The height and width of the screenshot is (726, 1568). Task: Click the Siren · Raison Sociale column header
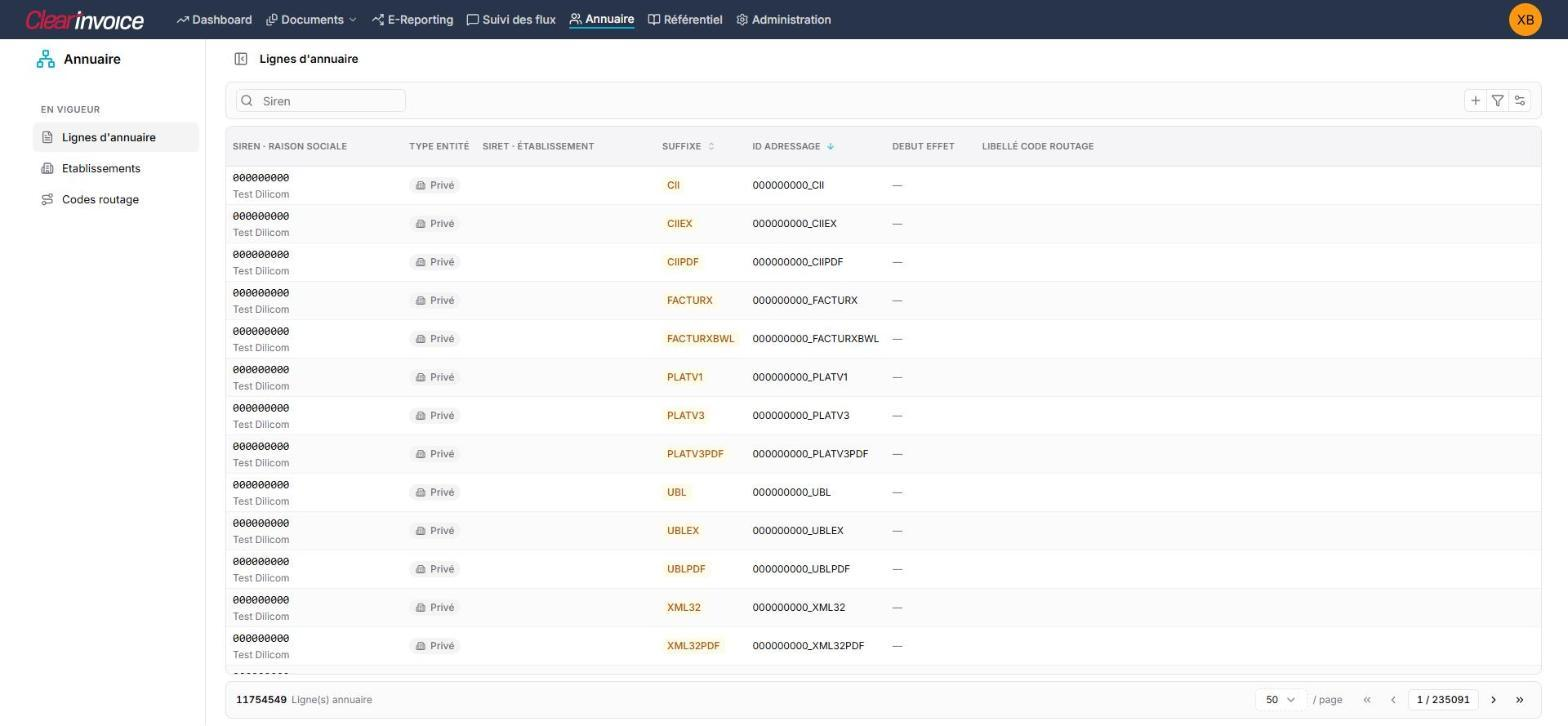pyautogui.click(x=290, y=147)
